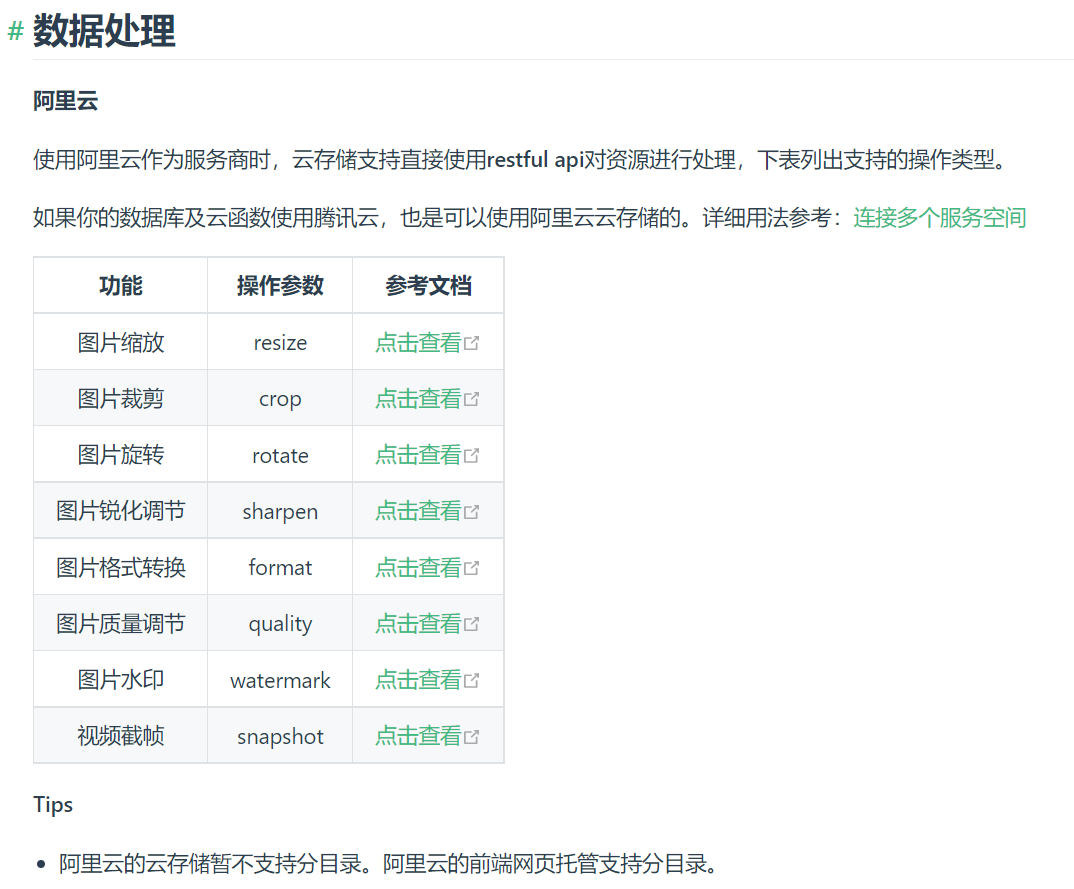Click the 图片旋转 cell
The height and width of the screenshot is (889, 1074).
pyautogui.click(x=121, y=455)
